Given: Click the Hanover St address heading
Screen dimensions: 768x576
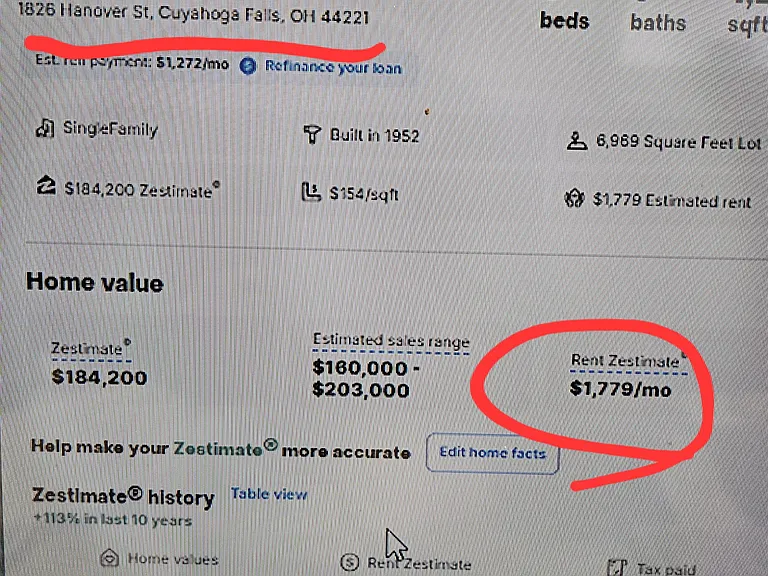Looking at the screenshot, I should tap(193, 13).
